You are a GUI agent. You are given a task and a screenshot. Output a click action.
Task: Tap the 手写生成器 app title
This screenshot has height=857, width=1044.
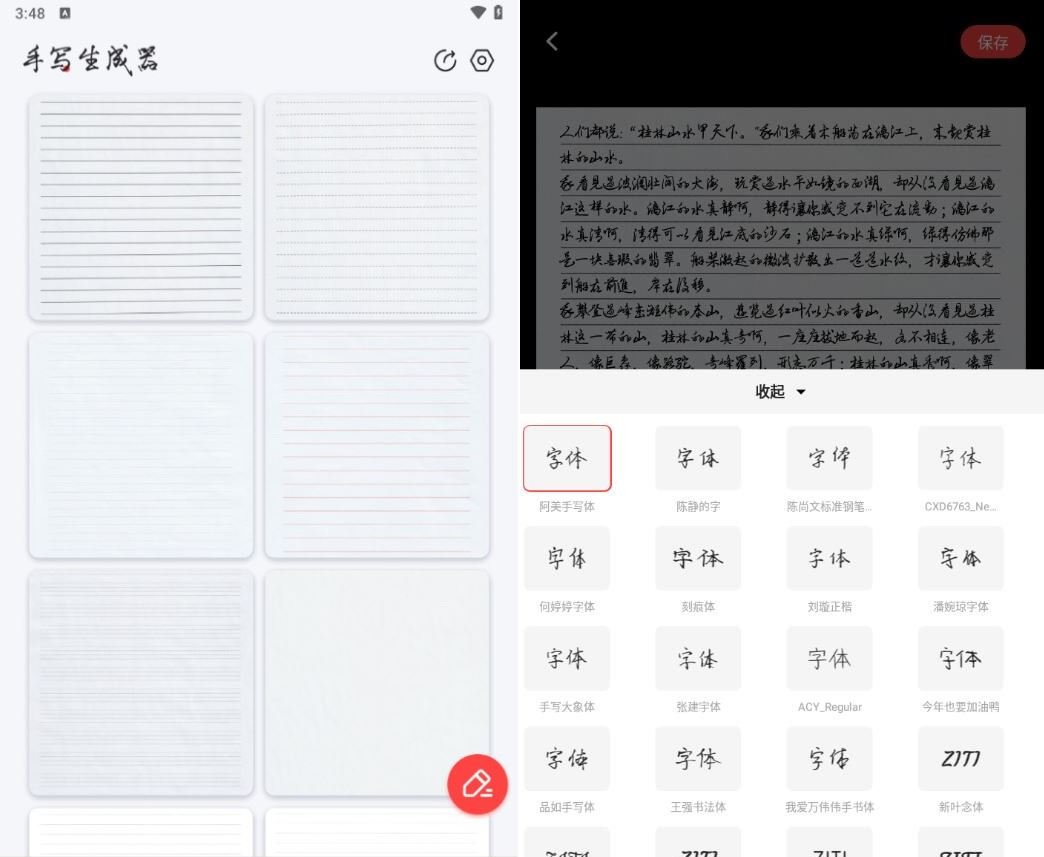(x=91, y=59)
